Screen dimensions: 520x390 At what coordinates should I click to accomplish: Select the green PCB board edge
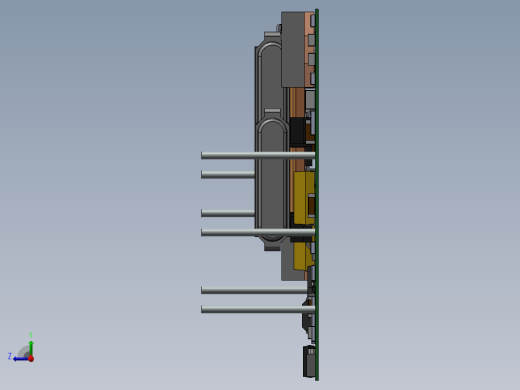pos(317,195)
